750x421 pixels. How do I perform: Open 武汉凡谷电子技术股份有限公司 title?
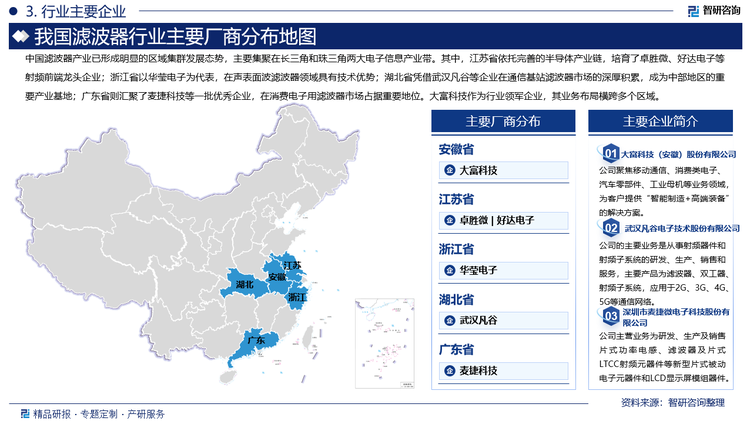click(x=682, y=229)
